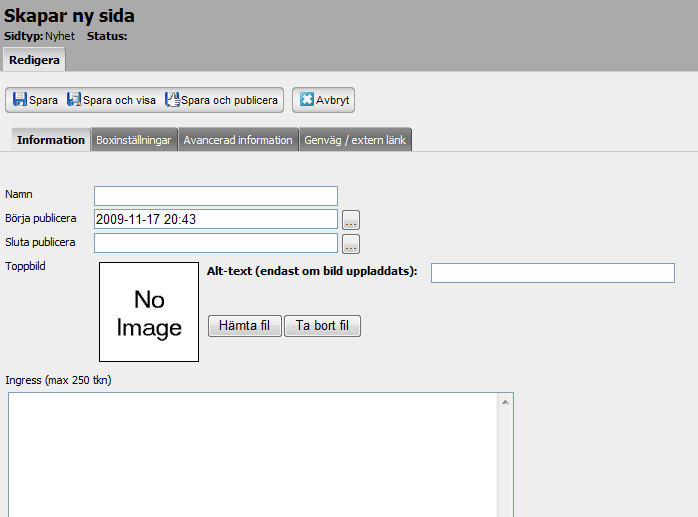Image resolution: width=698 pixels, height=517 pixels.
Task: Click the Sidtyp value 'Nyhet'
Action: pos(60,36)
